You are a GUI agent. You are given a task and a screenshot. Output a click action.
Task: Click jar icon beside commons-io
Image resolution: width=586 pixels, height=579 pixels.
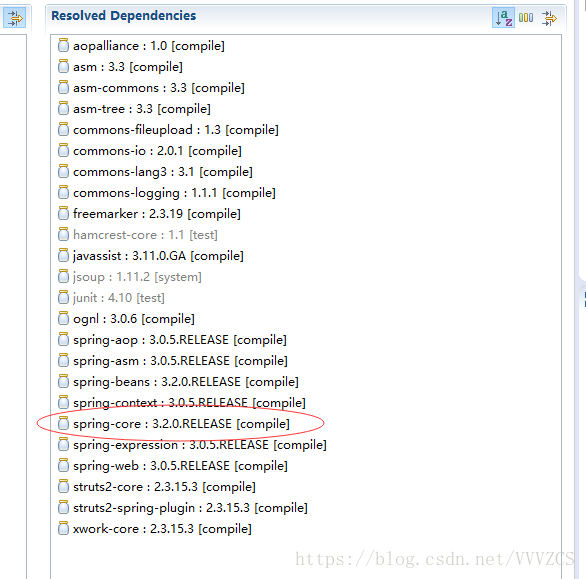click(64, 150)
